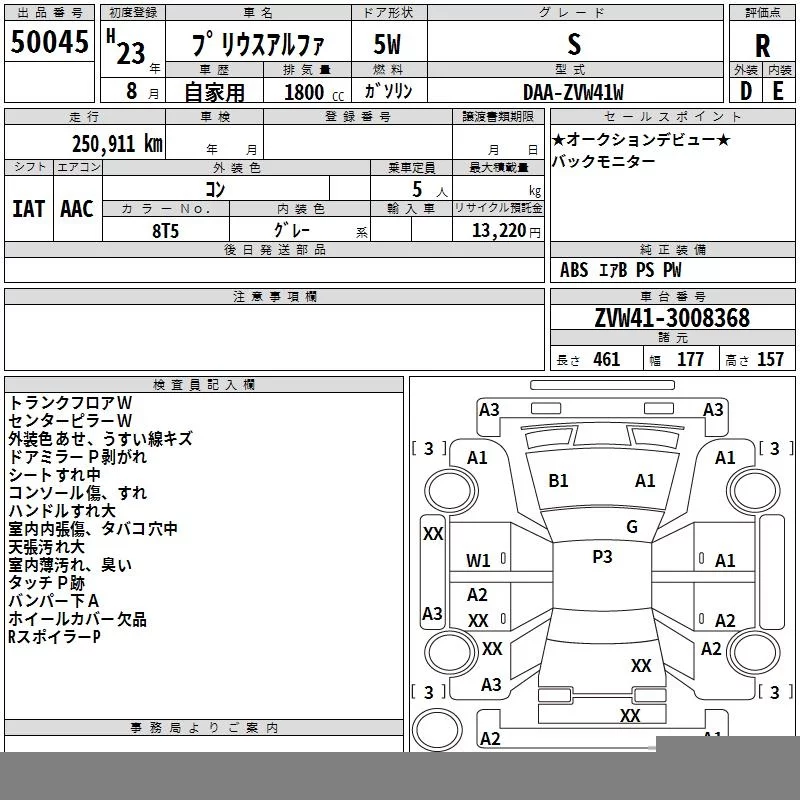
Task: Click the note コンソール傷、すれ
Action: tap(78, 492)
